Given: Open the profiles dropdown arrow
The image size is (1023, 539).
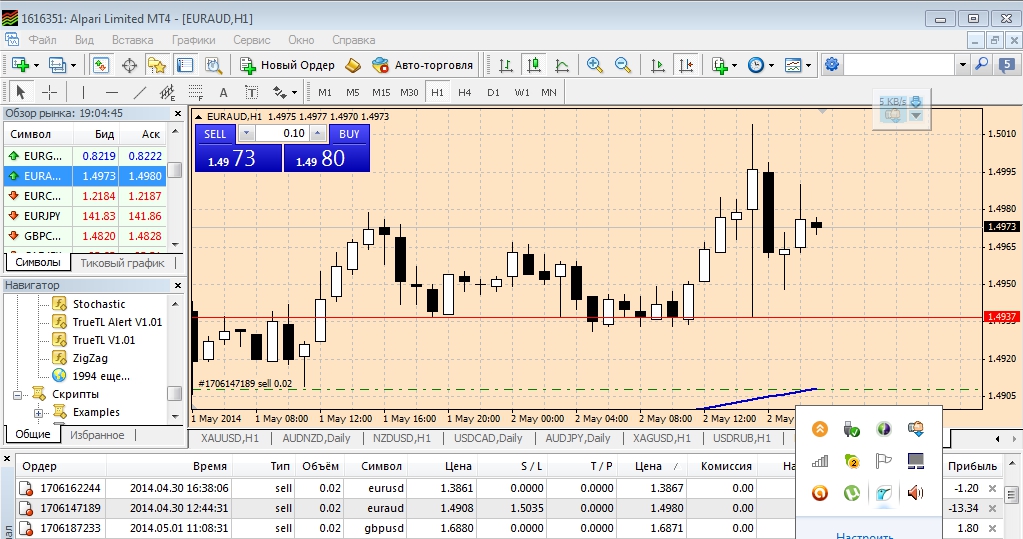Looking at the screenshot, I should pos(73,65).
